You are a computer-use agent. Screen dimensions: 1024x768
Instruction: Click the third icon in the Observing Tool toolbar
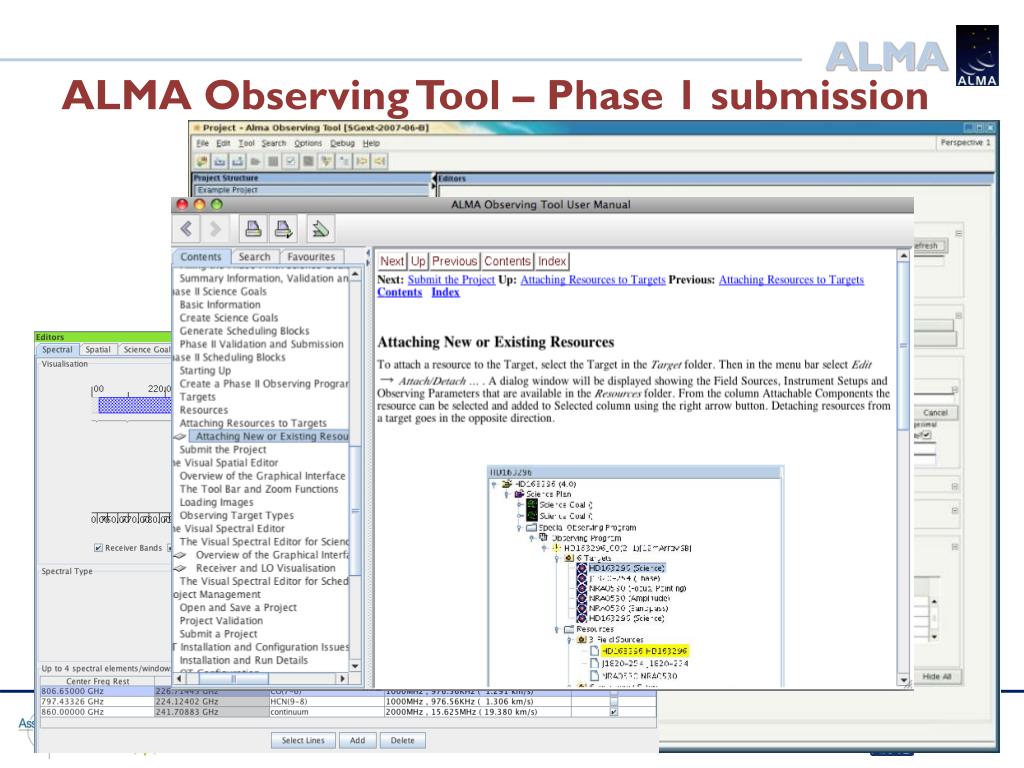tap(238, 161)
